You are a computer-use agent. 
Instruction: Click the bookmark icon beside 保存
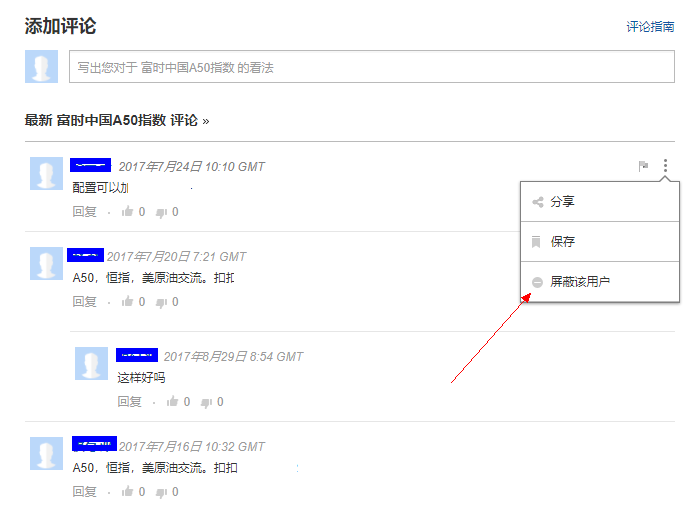(536, 242)
